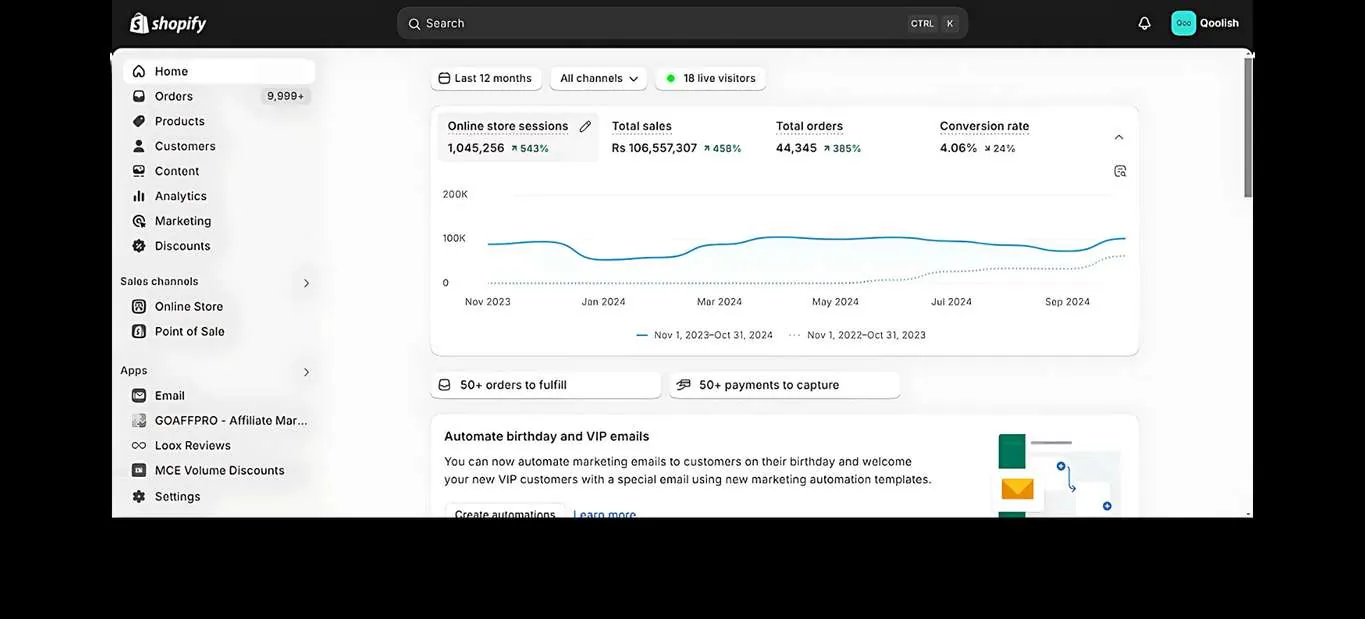This screenshot has width=1365, height=619.
Task: Collapse the metrics card chevron
Action: (1119, 137)
